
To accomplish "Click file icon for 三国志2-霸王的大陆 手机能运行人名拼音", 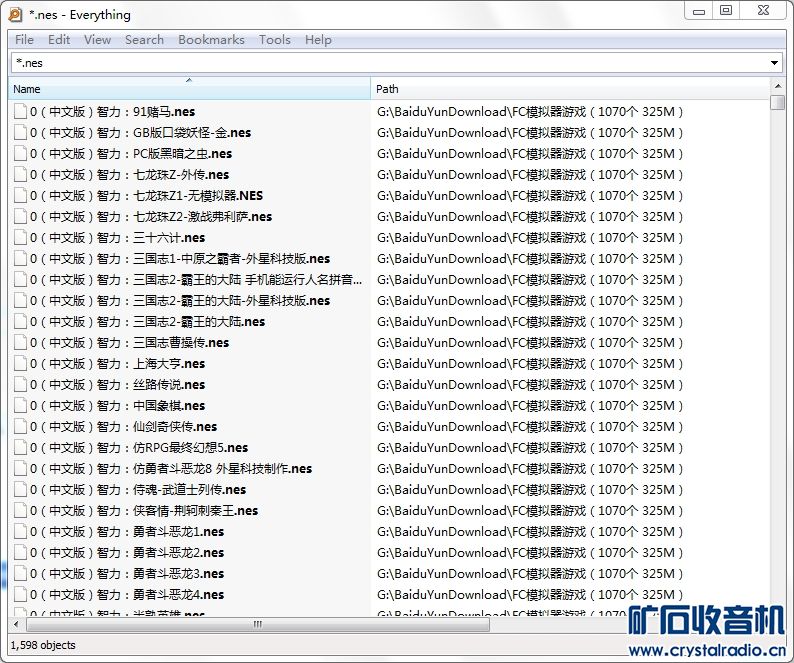I will point(20,280).
